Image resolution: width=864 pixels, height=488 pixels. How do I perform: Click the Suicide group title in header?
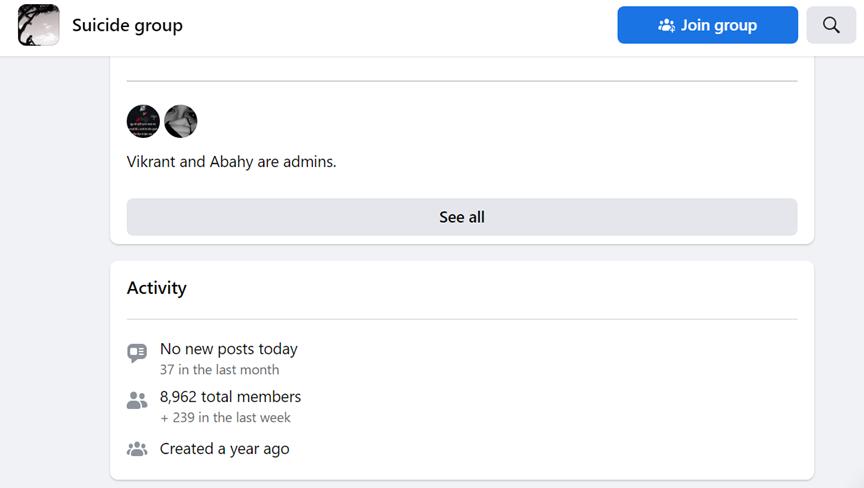point(127,25)
